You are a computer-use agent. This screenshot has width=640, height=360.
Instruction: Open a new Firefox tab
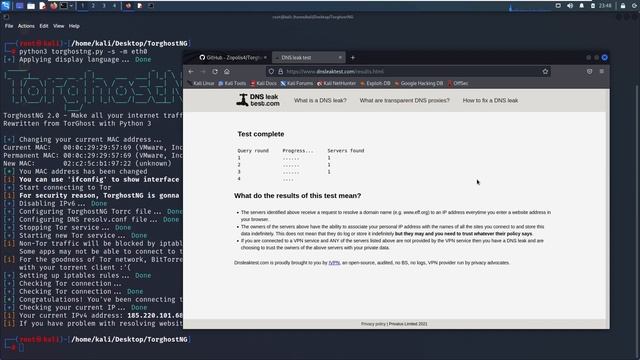[x=353, y=58]
